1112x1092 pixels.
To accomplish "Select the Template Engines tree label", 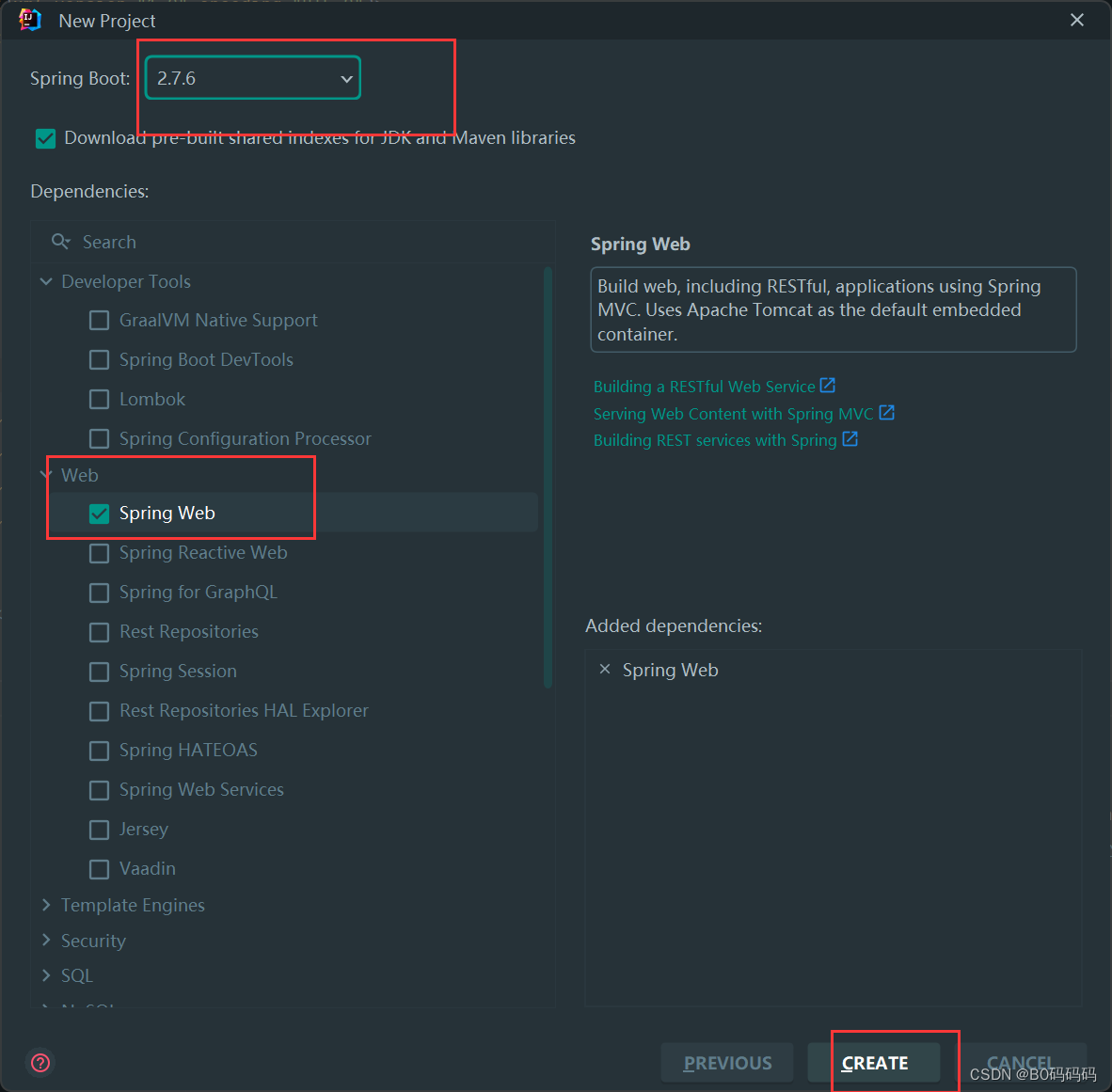I will click(x=133, y=905).
